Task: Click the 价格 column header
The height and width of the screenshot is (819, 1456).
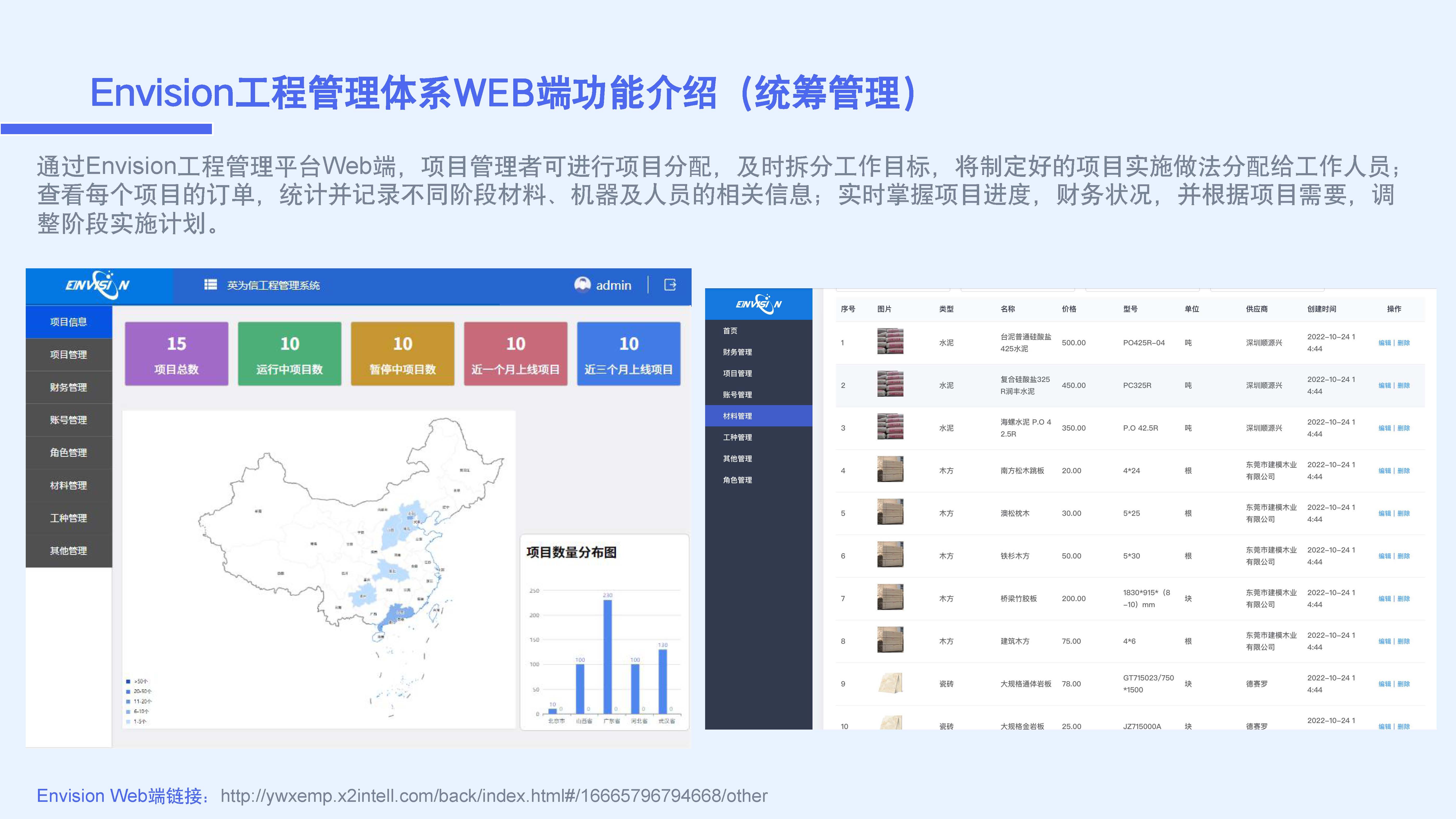Action: click(1069, 309)
